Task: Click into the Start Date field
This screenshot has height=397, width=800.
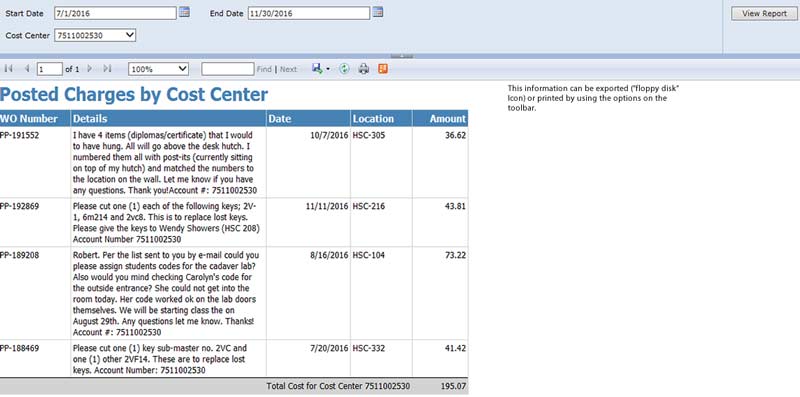Action: coord(115,13)
